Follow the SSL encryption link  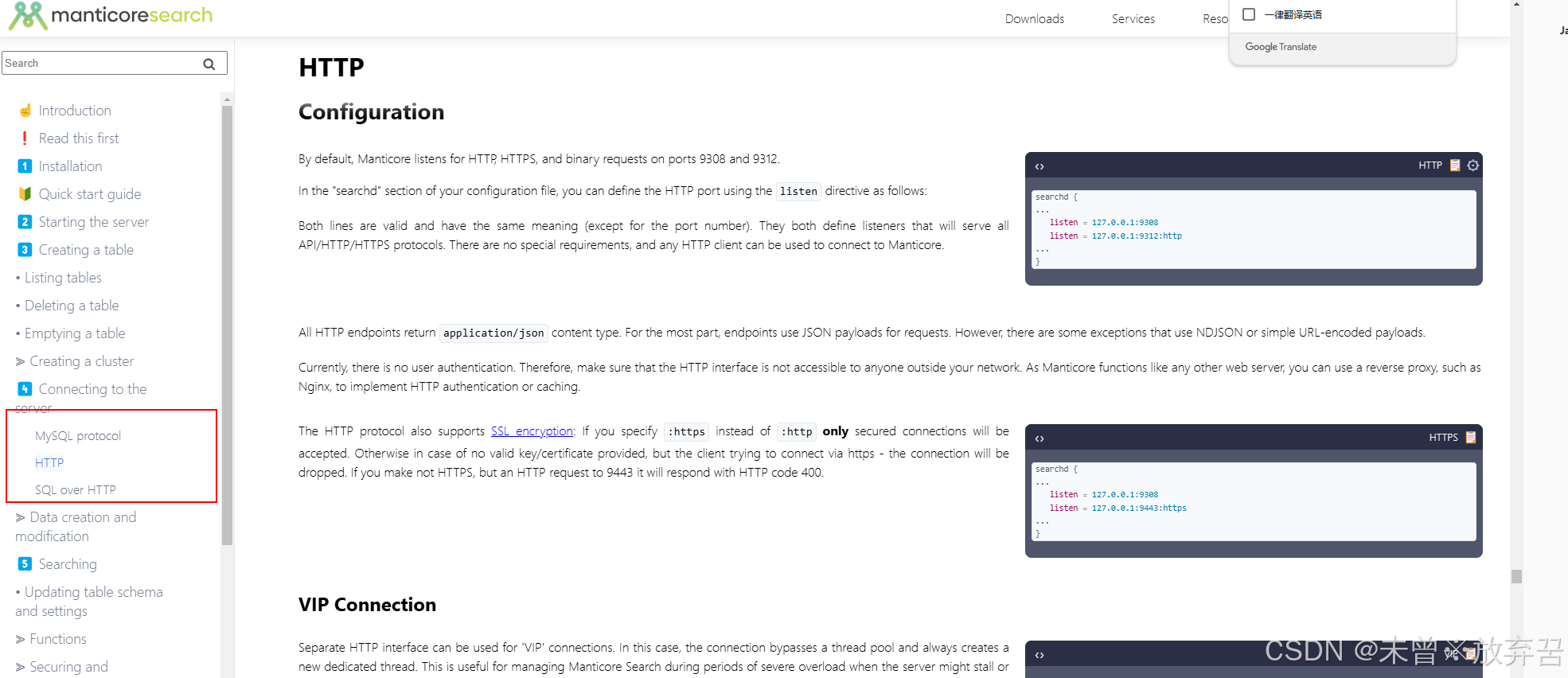532,431
